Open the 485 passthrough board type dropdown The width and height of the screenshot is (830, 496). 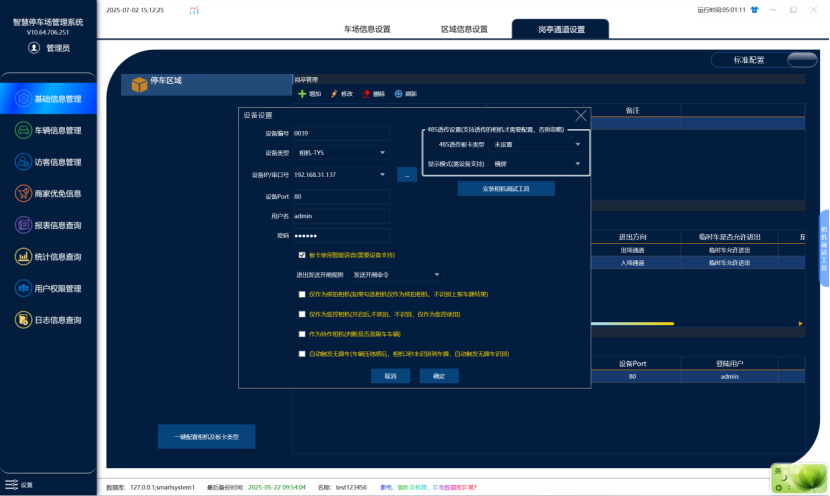point(537,145)
